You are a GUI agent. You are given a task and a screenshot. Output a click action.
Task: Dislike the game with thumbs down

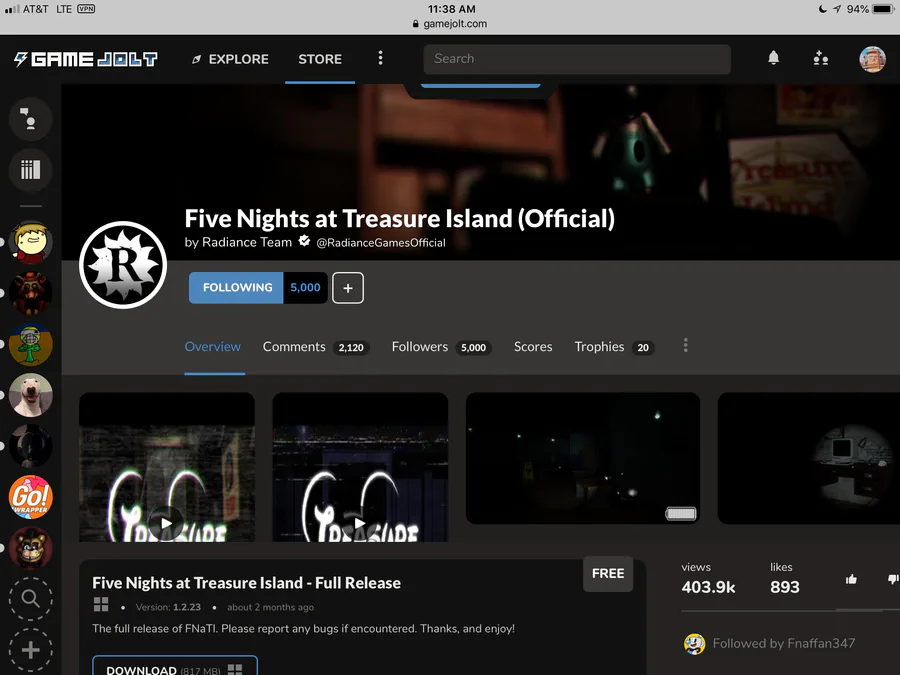click(x=893, y=579)
